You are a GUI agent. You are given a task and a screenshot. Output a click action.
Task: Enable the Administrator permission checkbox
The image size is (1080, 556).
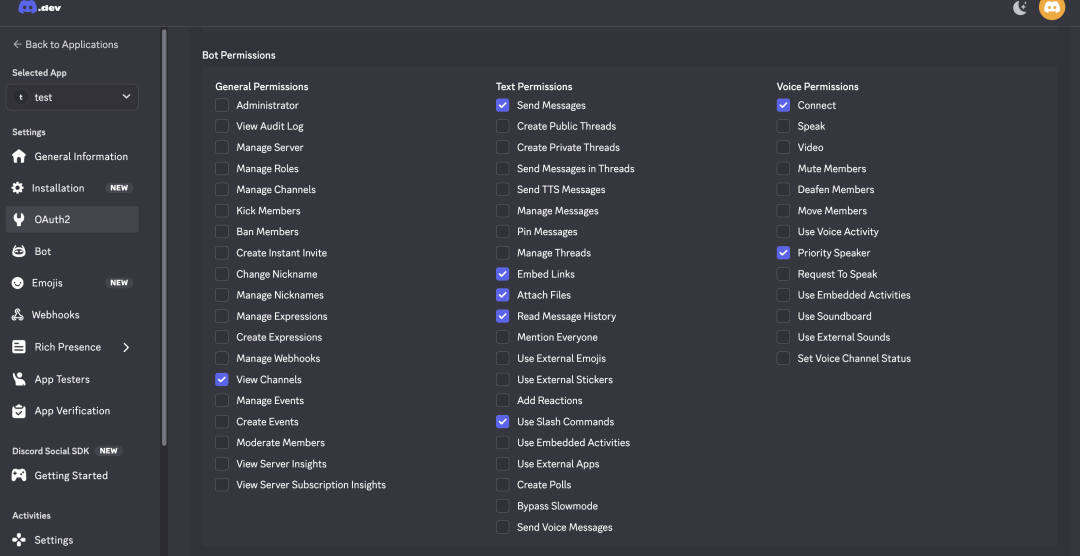click(x=222, y=105)
